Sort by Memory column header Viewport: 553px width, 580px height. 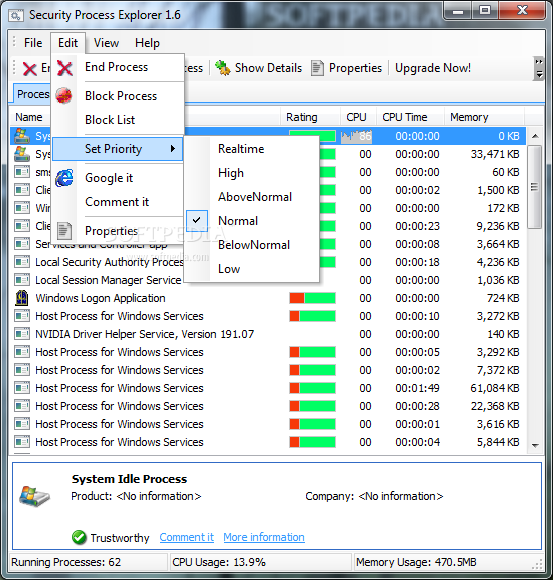pos(484,117)
